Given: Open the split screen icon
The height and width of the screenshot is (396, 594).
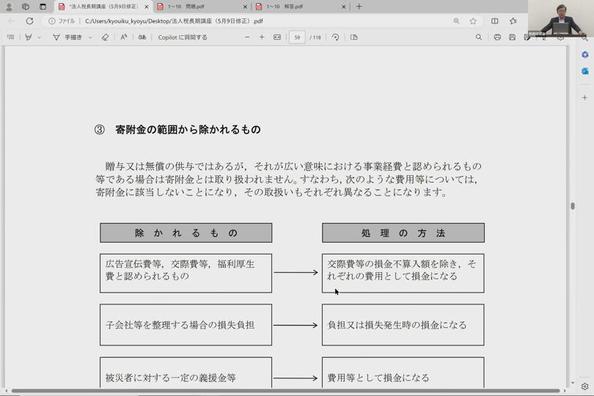Looking at the screenshot, I should 495,21.
